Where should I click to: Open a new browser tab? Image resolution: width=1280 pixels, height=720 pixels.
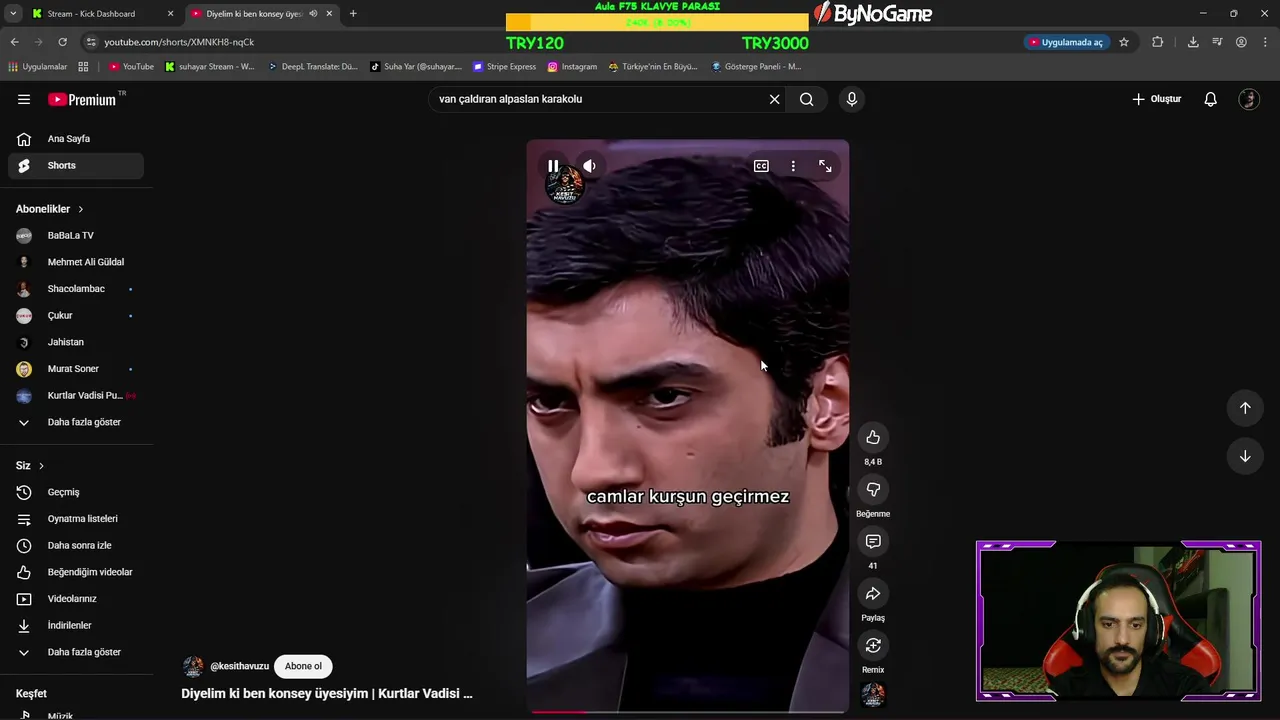pos(353,14)
